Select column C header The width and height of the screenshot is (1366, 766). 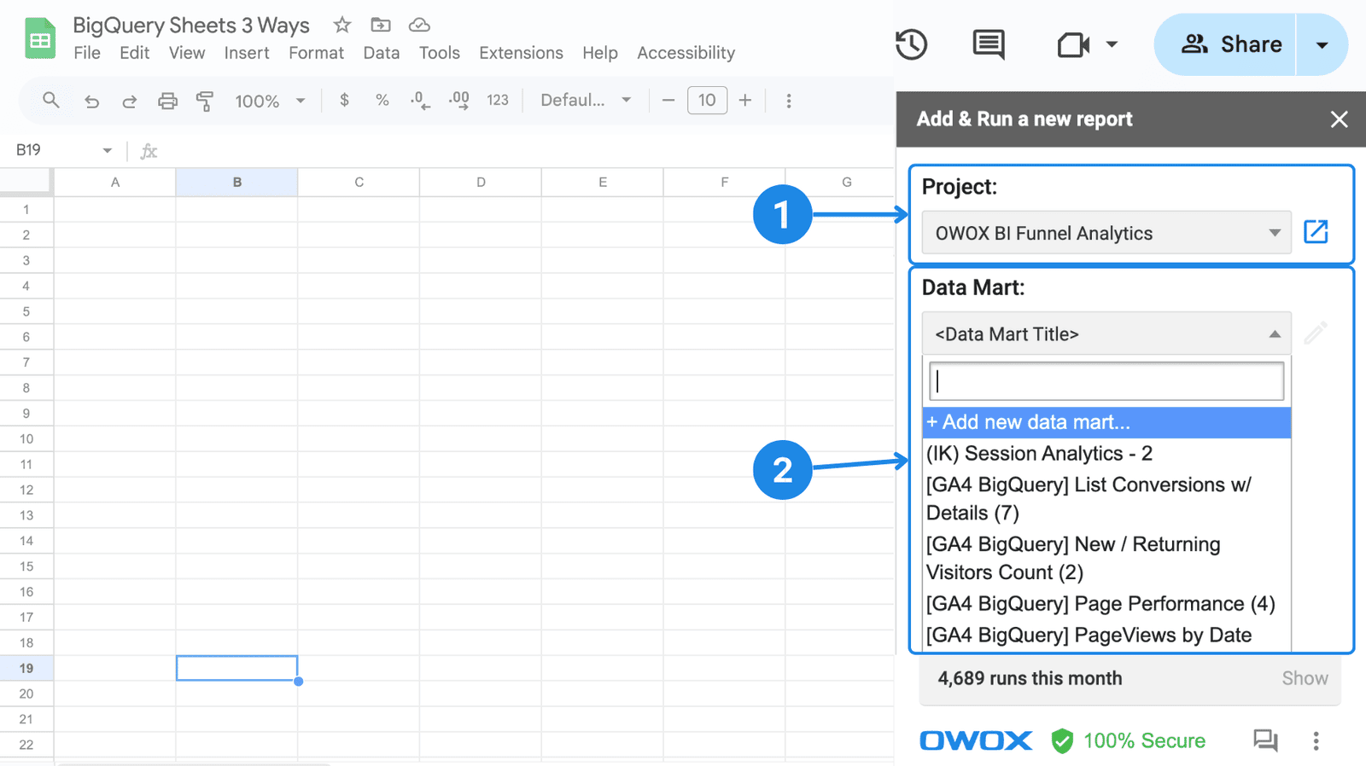pos(359,182)
